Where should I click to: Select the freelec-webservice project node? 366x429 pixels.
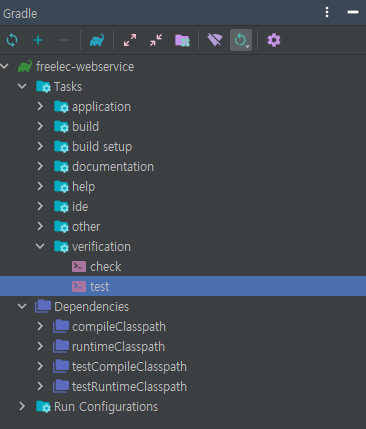pos(85,67)
